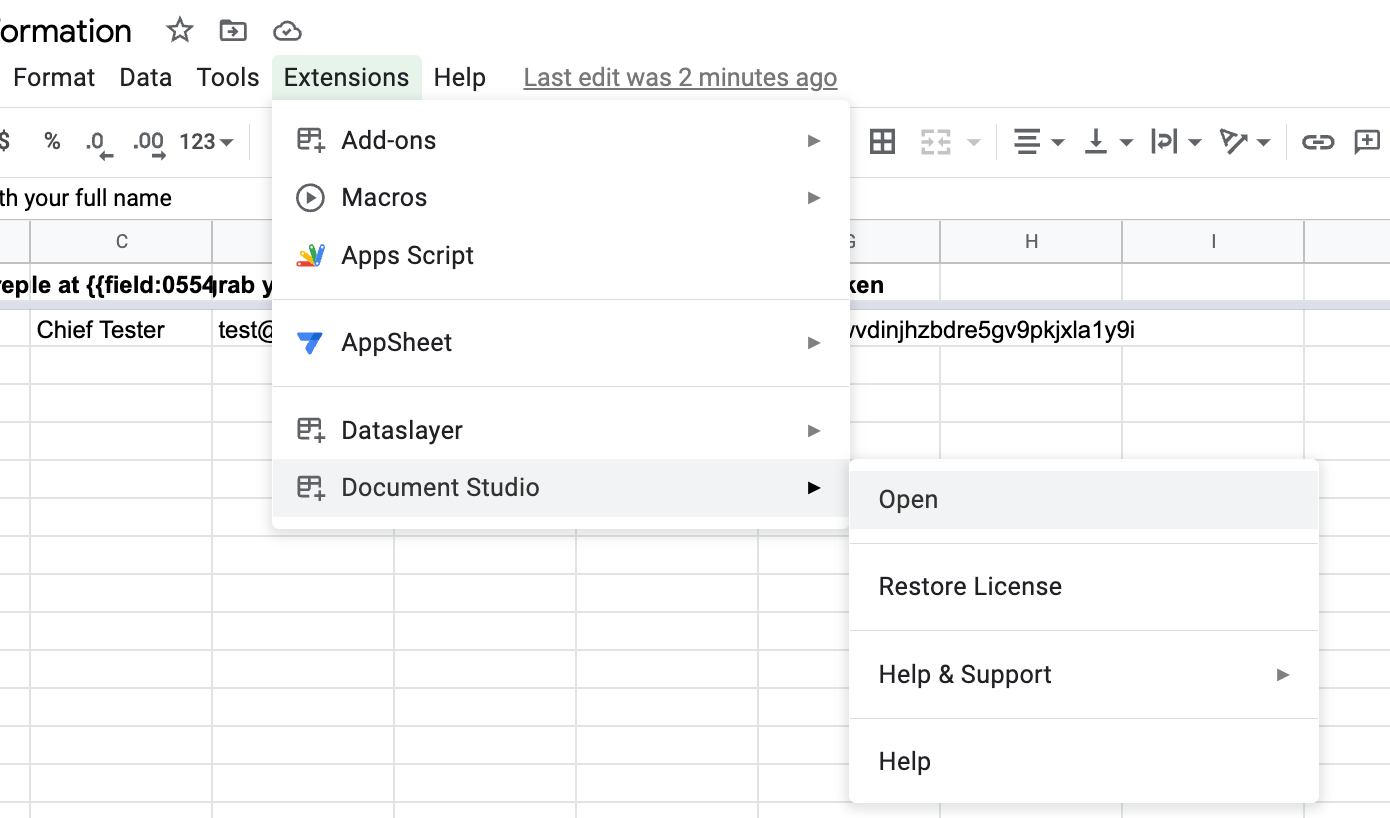Expand the AppSheet submenu arrow

[814, 343]
